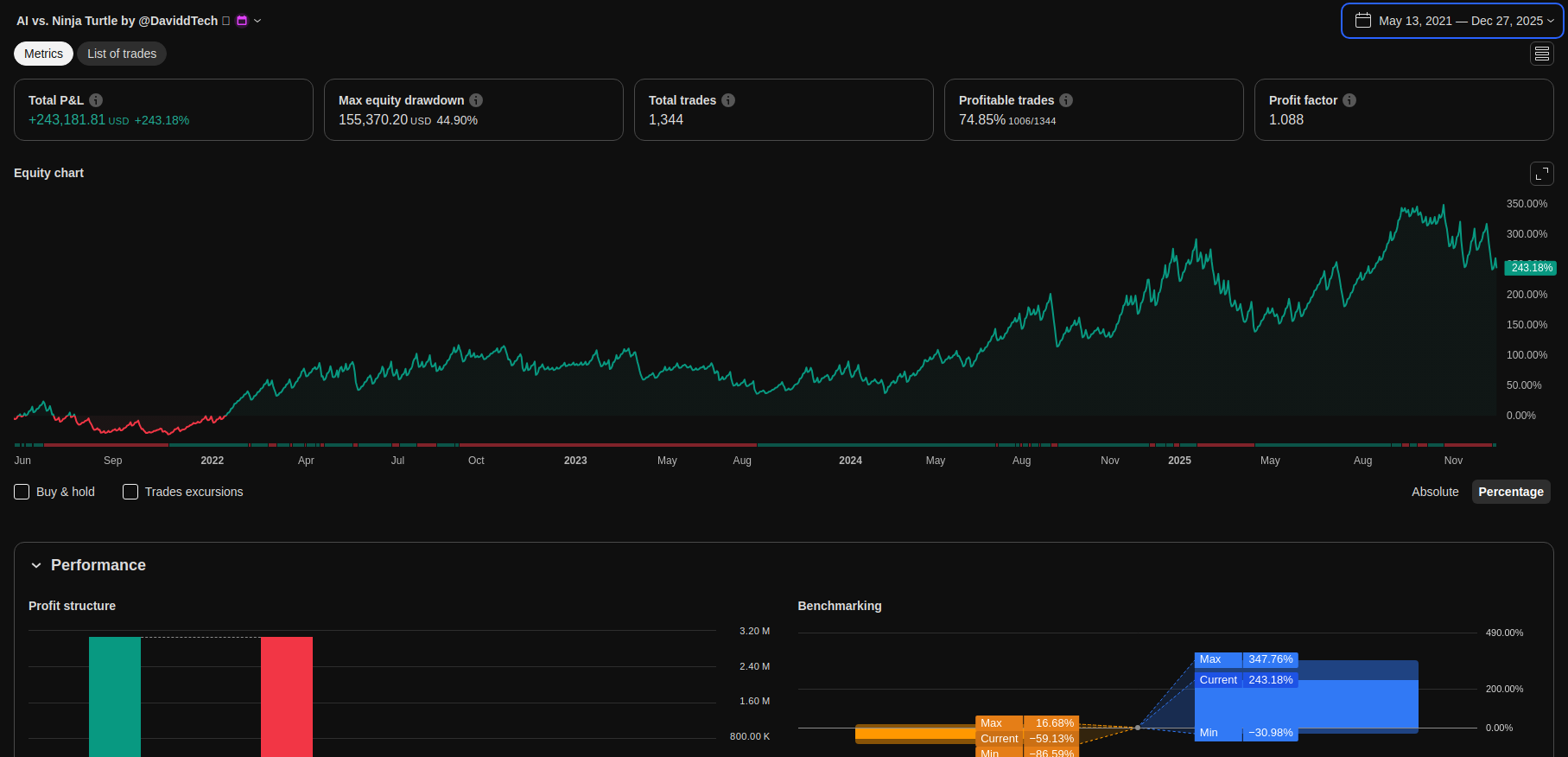This screenshot has height=757, width=1568.
Task: Click the Max equity drawdown info icon
Action: click(x=476, y=100)
